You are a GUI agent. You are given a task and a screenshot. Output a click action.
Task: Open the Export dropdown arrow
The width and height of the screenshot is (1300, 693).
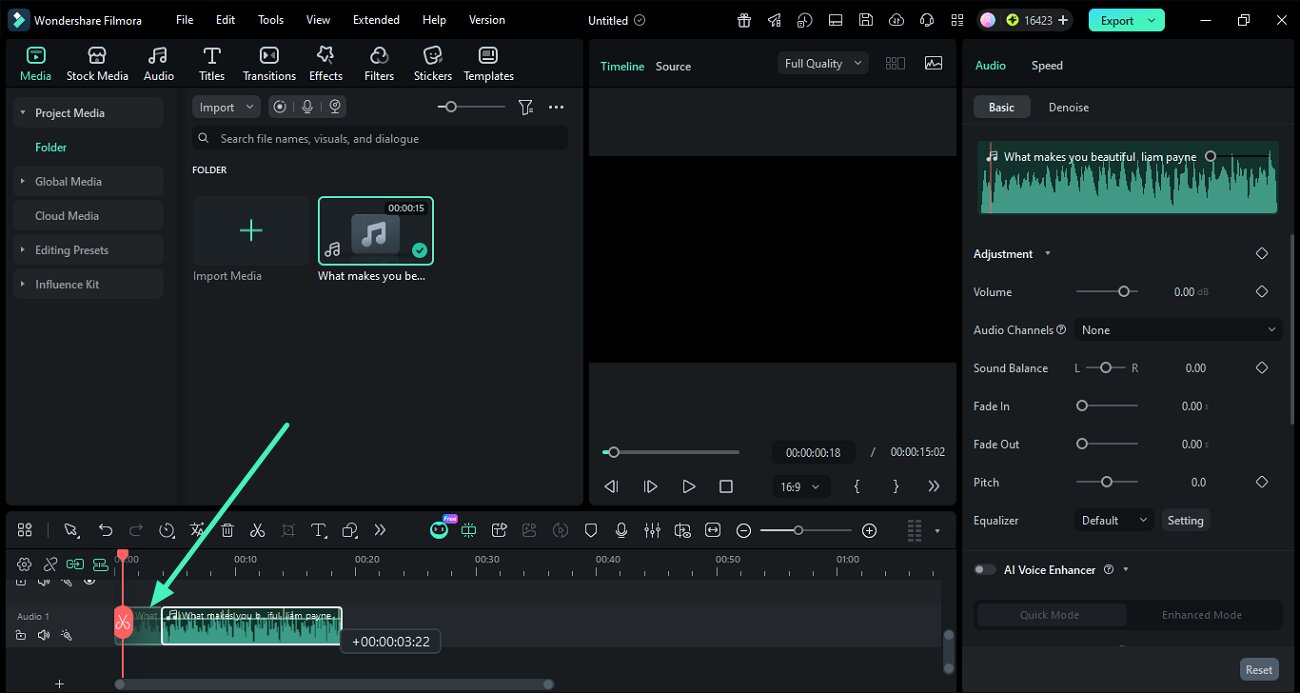pos(1152,20)
